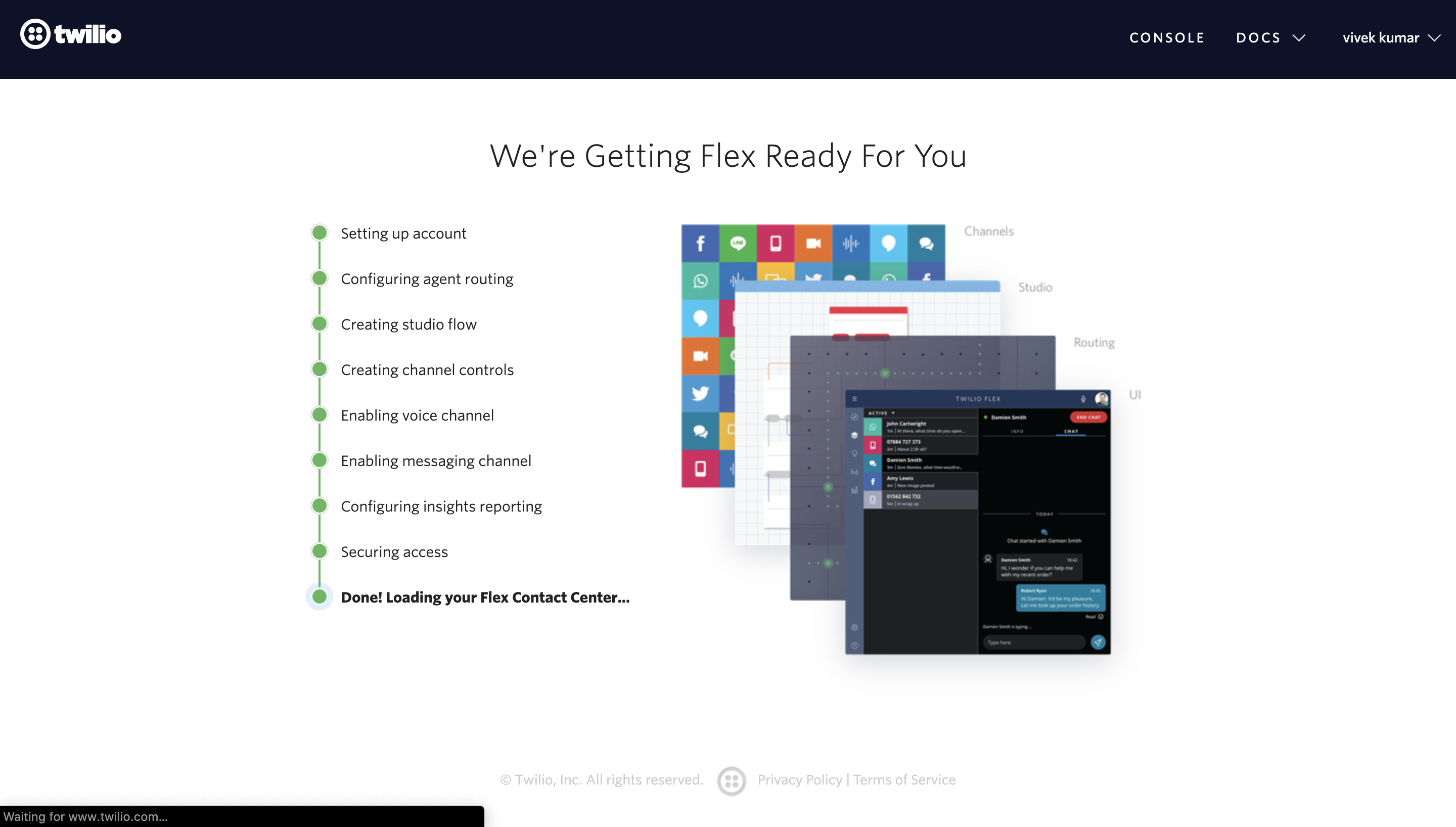Click the Facebook channel tile in illustration

[700, 243]
